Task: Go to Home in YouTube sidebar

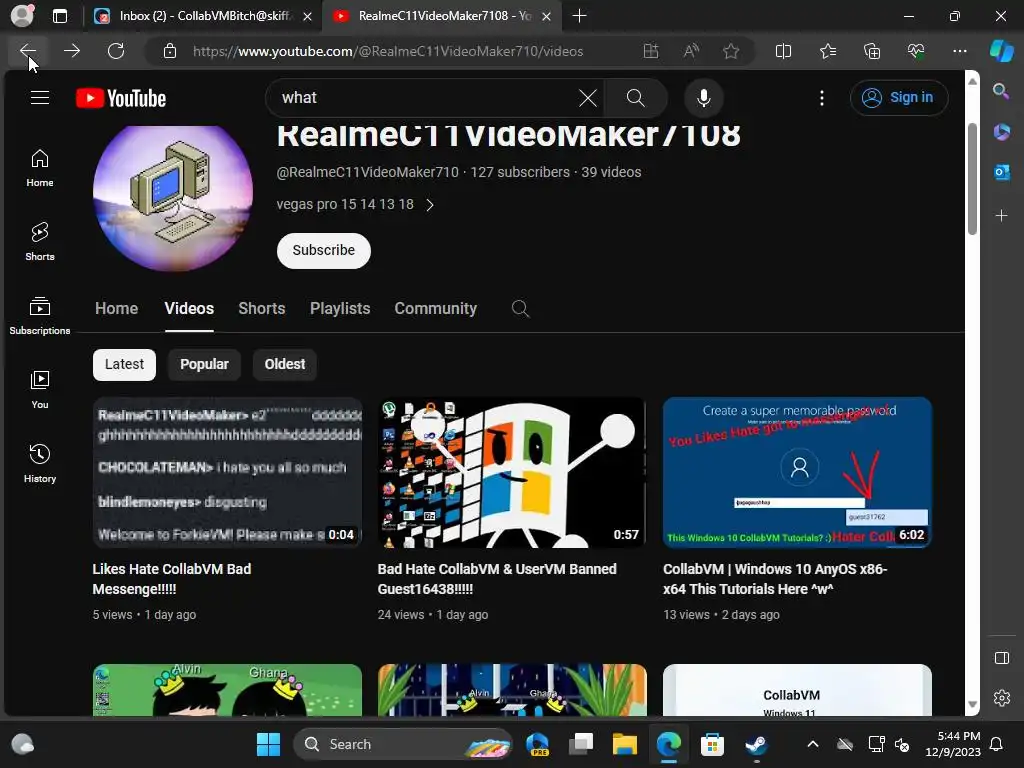Action: (x=40, y=168)
